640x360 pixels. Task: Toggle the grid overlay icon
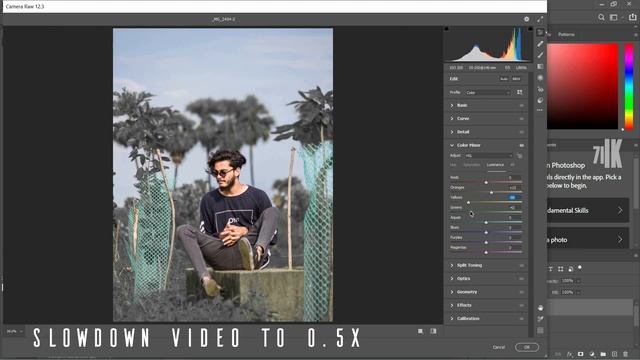540,331
